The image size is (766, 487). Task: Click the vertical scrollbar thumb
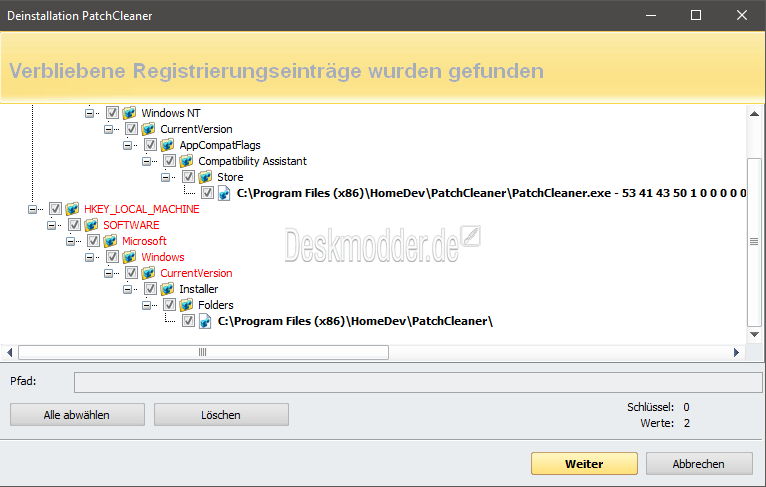pos(754,242)
